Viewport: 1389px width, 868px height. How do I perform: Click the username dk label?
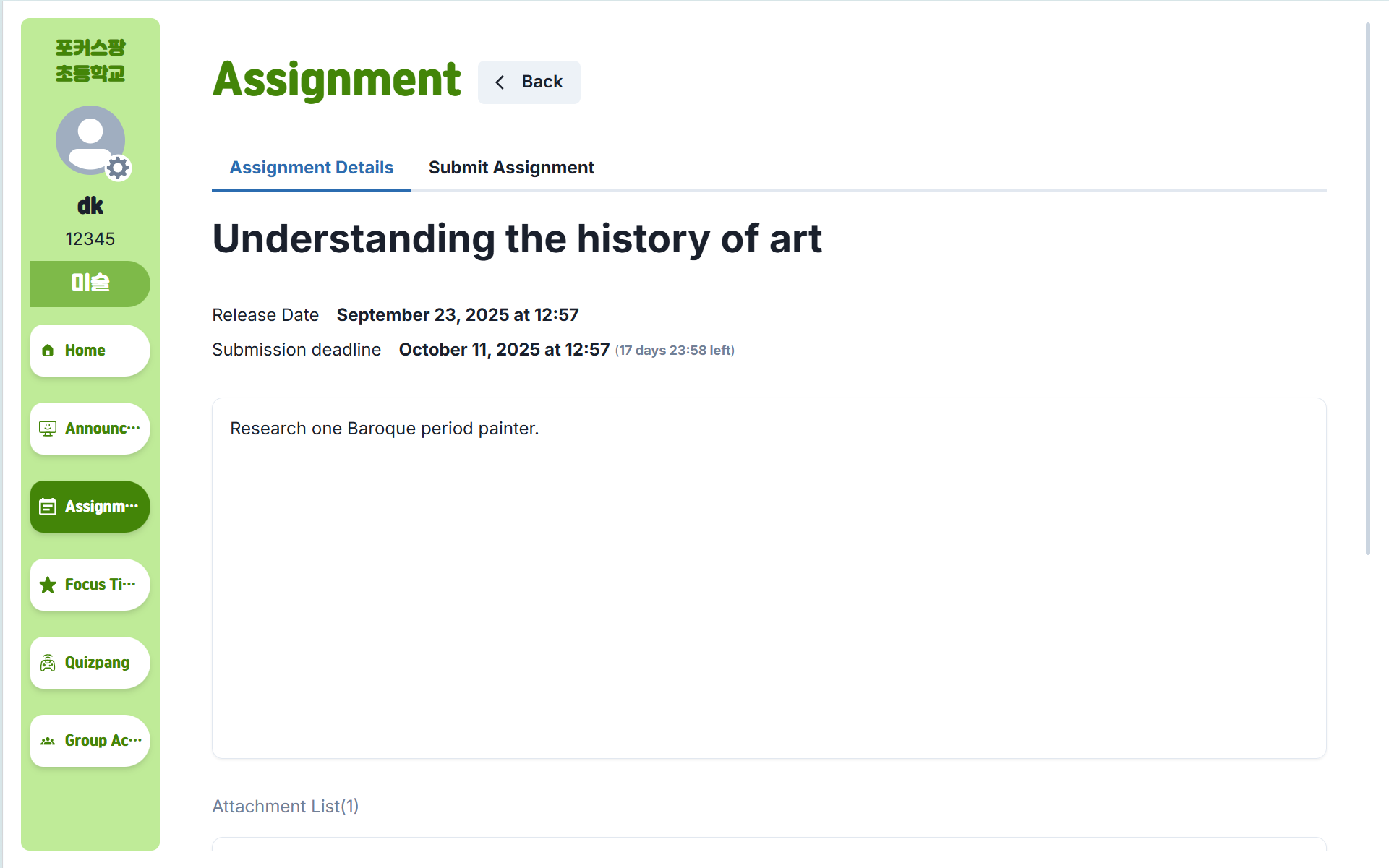90,206
